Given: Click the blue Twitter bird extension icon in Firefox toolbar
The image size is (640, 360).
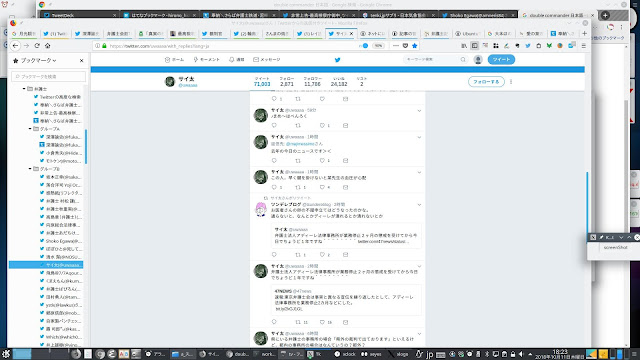Looking at the screenshot, I should pyautogui.click(x=528, y=46).
